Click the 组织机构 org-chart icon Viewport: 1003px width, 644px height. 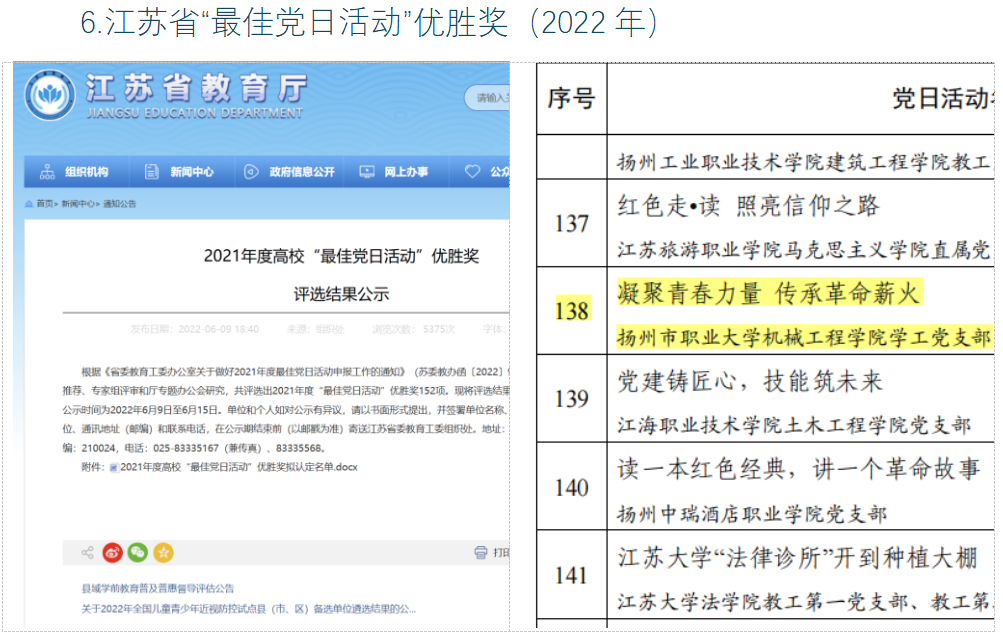pos(47,172)
